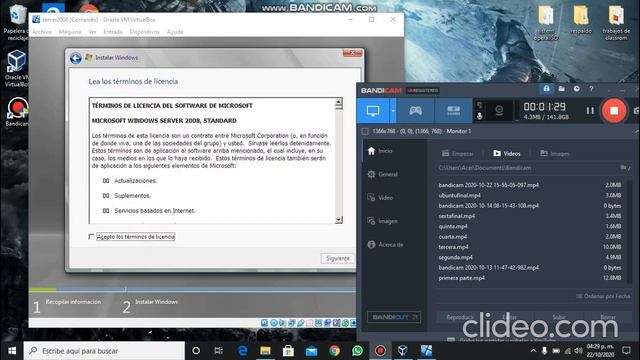Open General settings in Bandicam sidebar
Image resolution: width=640 pixels, height=360 pixels.
click(x=382, y=174)
